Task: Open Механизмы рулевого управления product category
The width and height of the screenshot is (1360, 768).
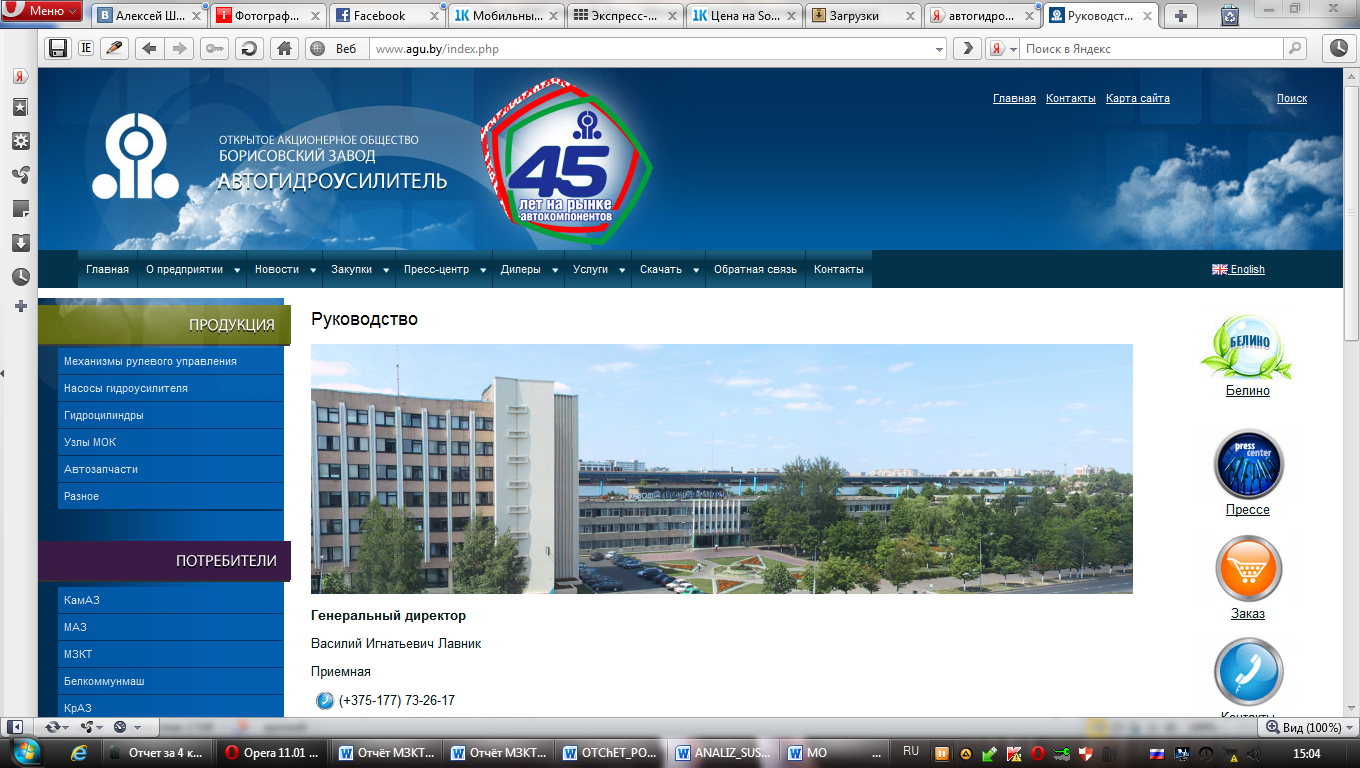Action: click(x=170, y=361)
